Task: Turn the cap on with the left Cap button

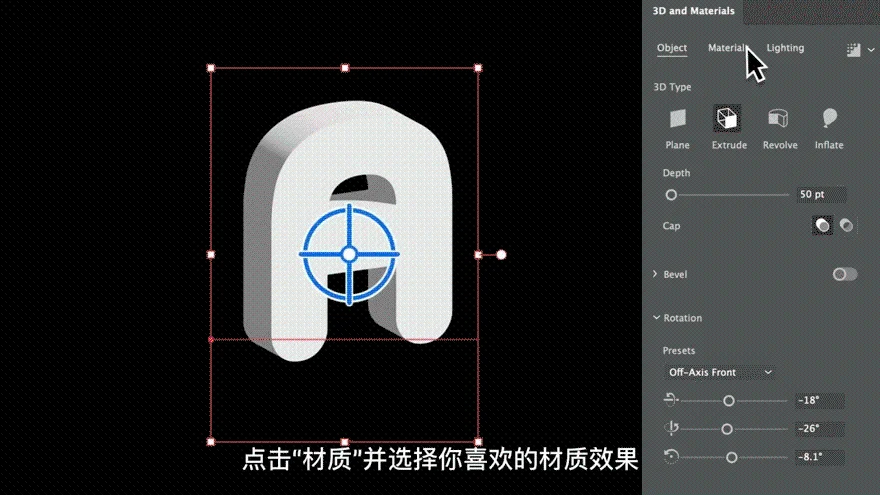Action: (x=822, y=226)
